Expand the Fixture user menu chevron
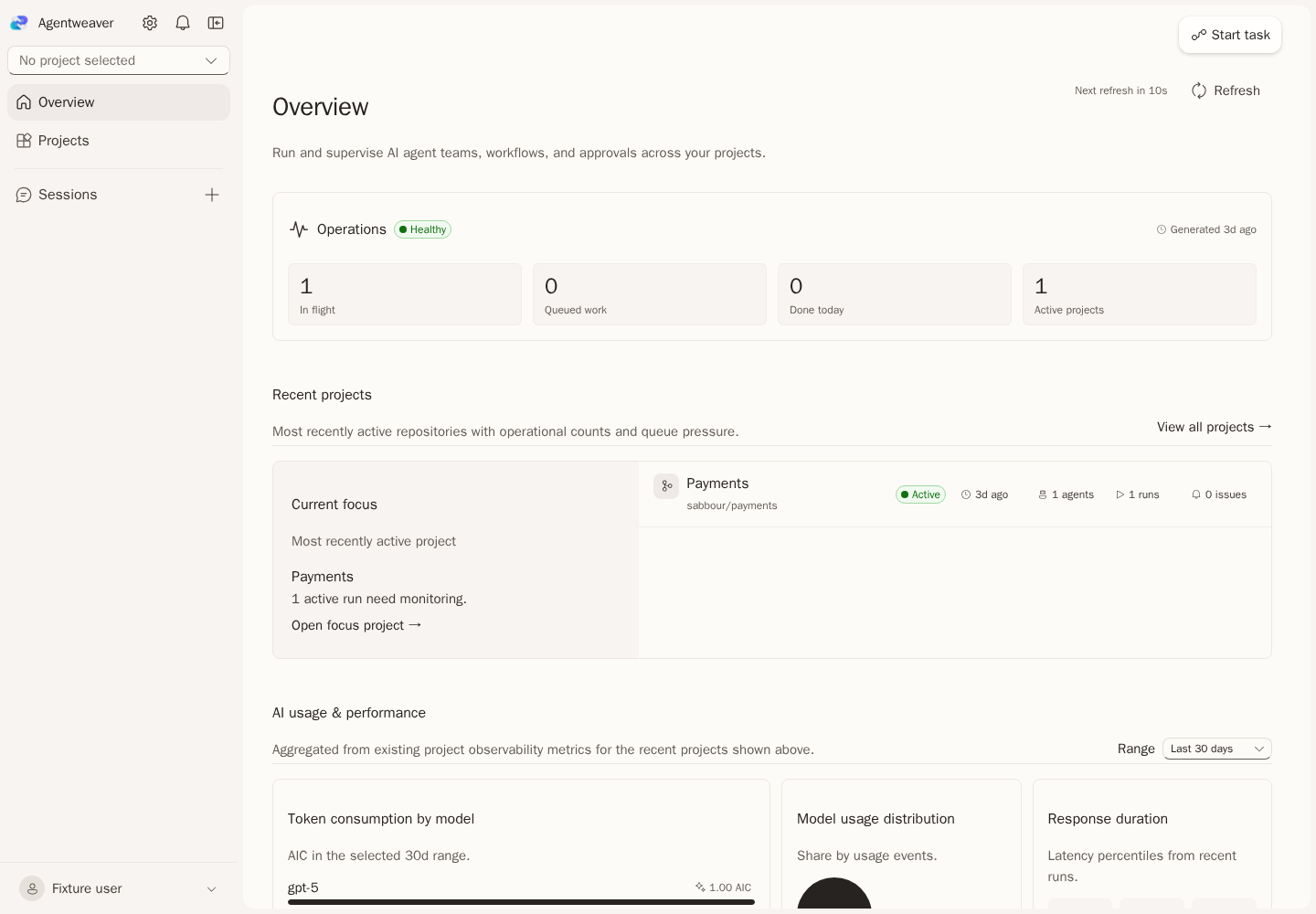This screenshot has height=914, width=1316. pos(212,889)
